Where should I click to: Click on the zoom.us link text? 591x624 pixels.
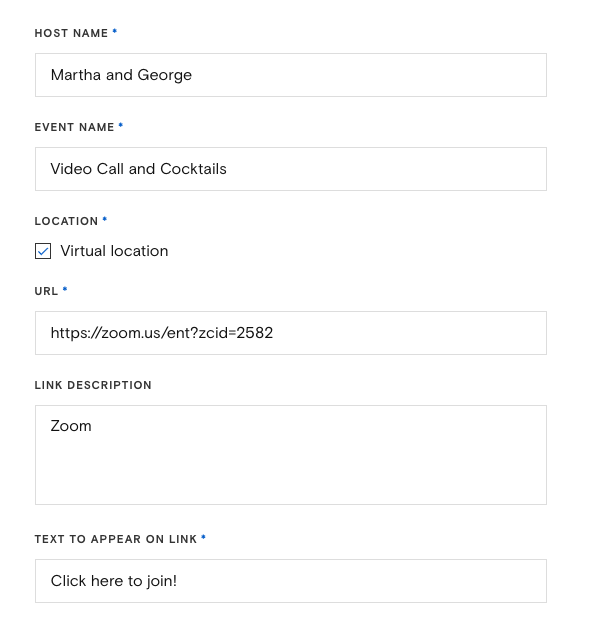pos(162,333)
